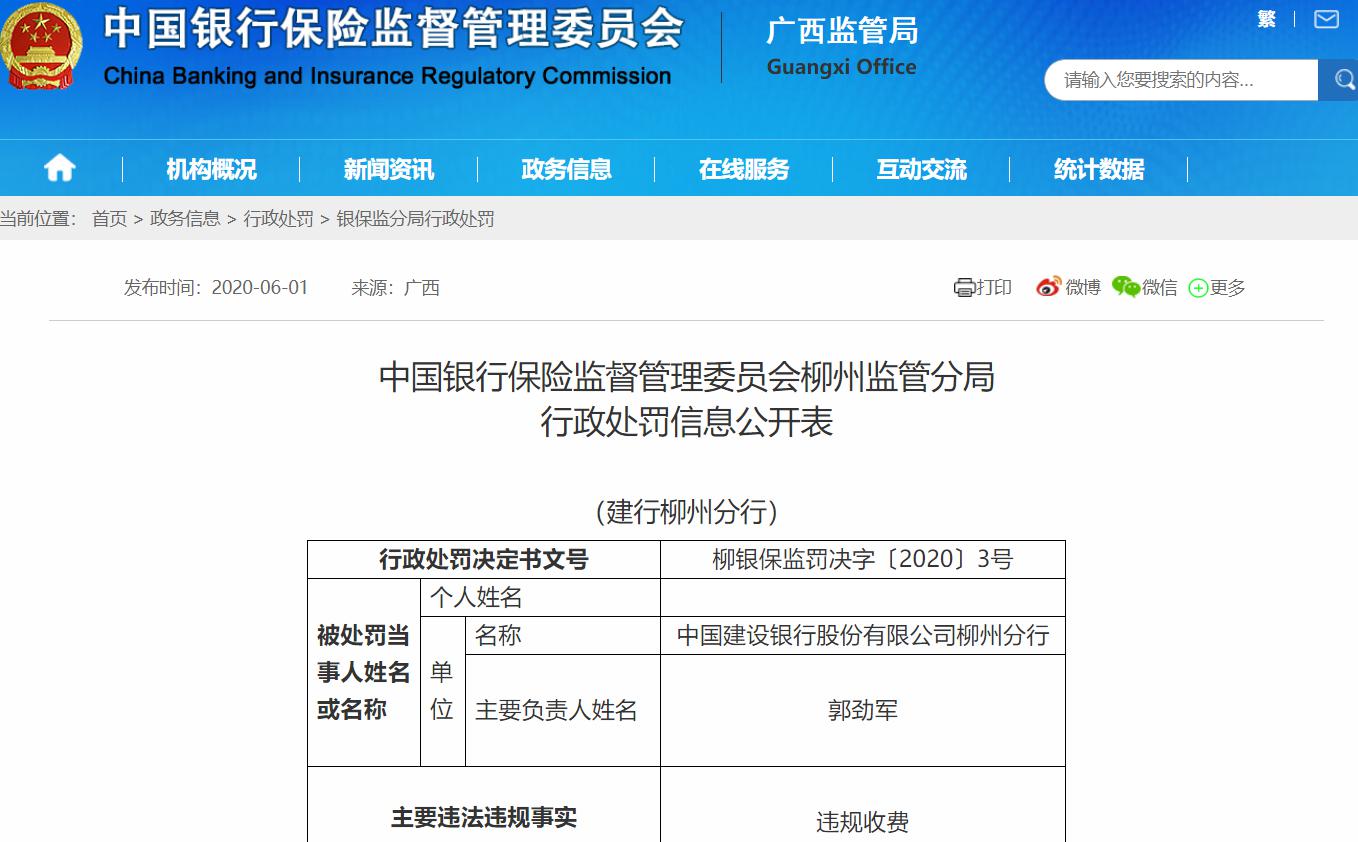Go to 首页 in breadcrumb
The width and height of the screenshot is (1358, 842).
[110, 219]
